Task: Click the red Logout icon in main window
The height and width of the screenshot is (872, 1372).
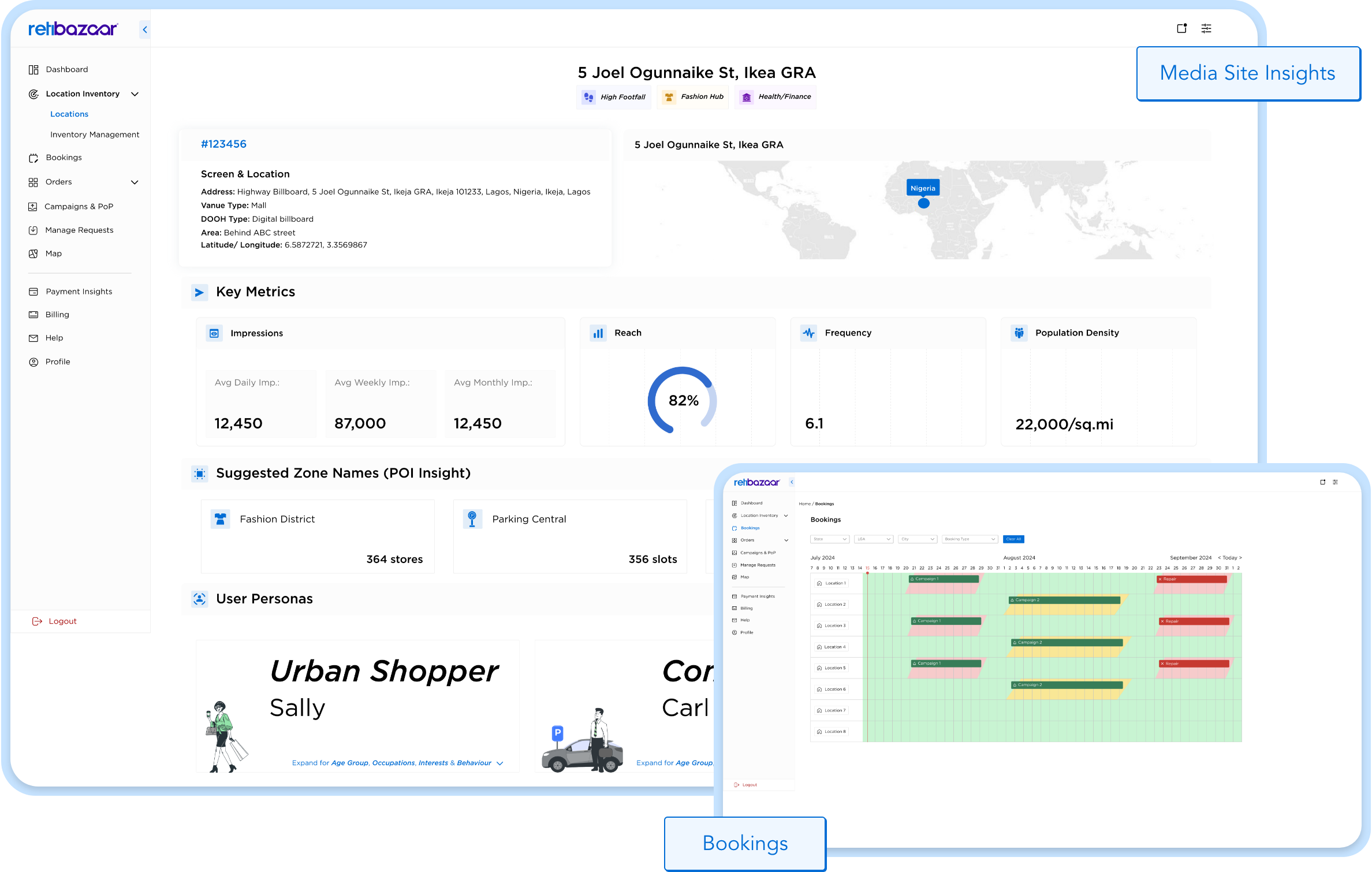Action: click(x=37, y=621)
